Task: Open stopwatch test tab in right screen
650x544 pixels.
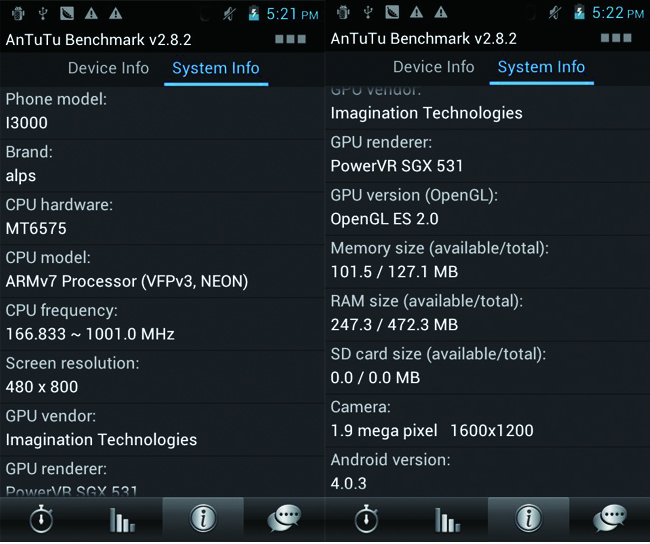Action: pyautogui.click(x=366, y=518)
